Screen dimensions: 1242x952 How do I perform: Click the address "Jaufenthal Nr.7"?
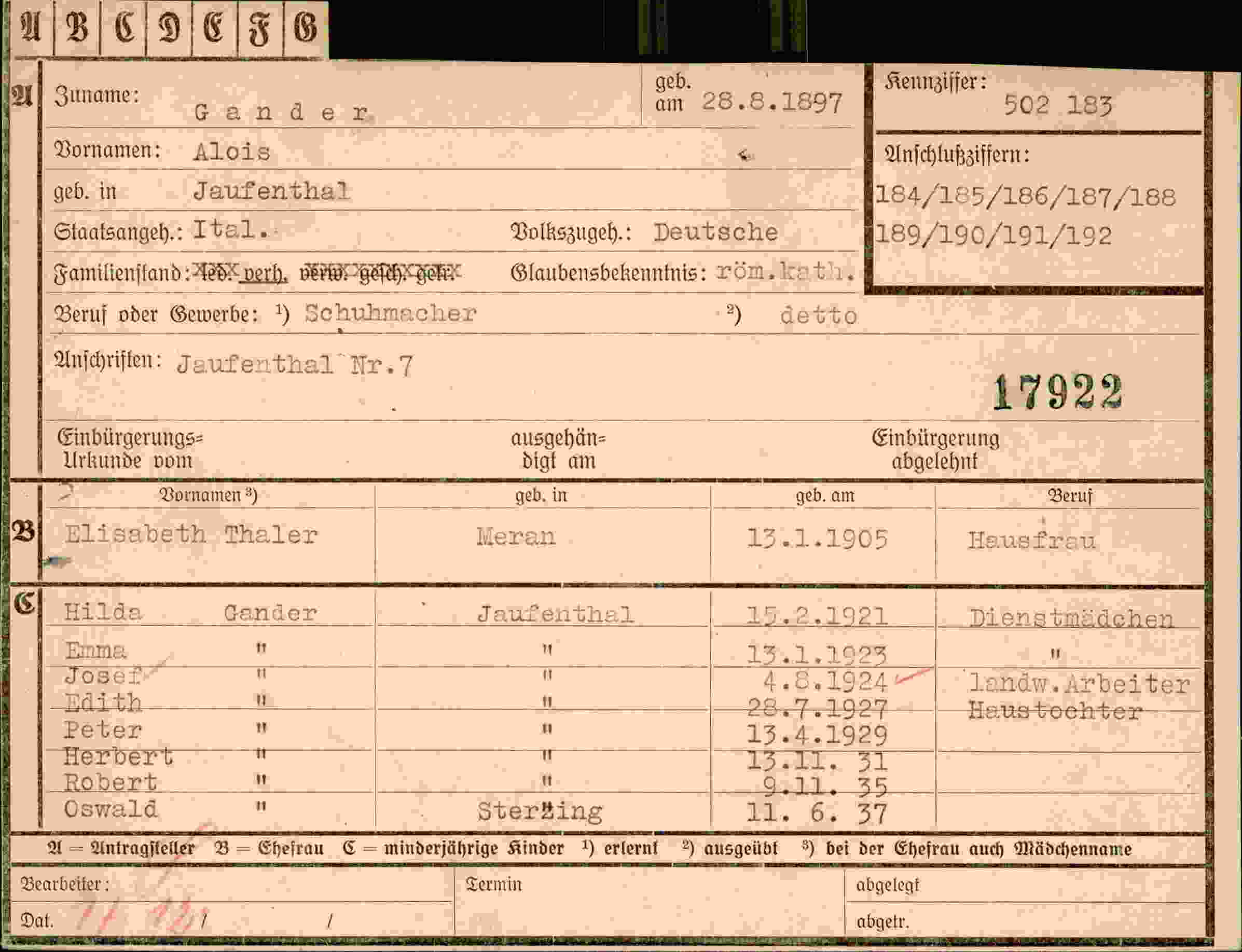(x=295, y=365)
